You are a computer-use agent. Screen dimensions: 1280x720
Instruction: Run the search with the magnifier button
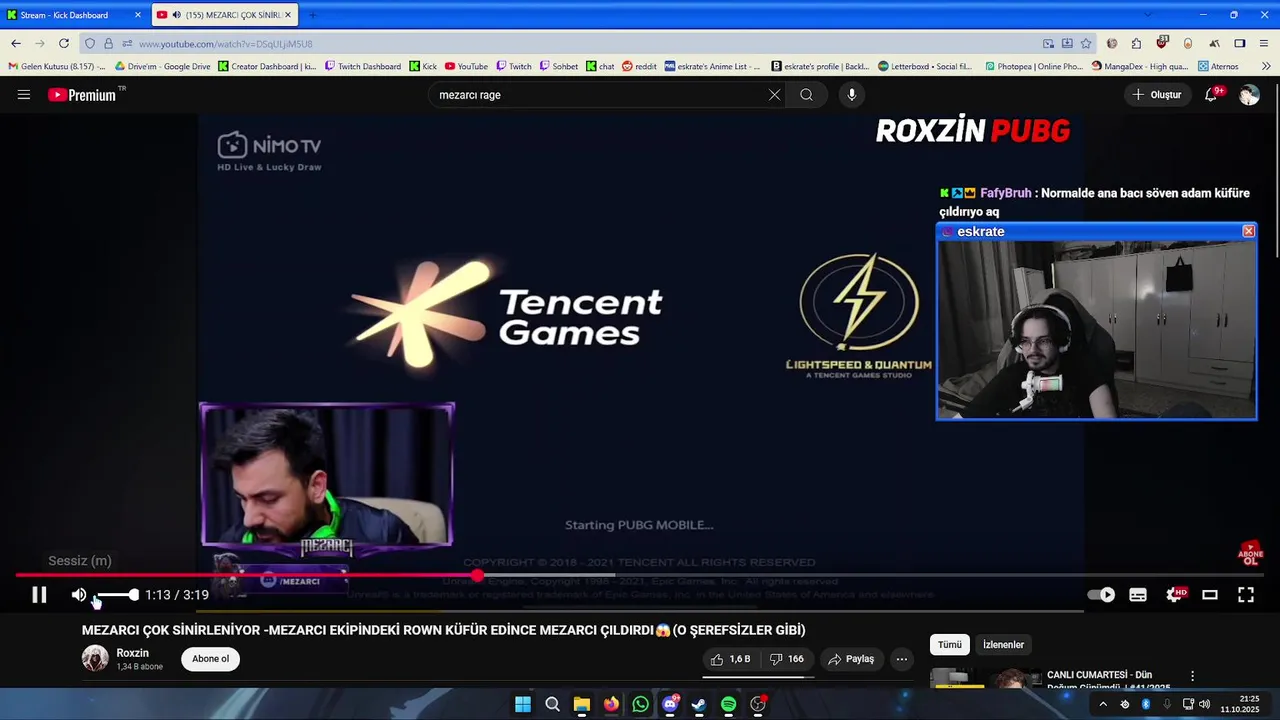tap(806, 95)
